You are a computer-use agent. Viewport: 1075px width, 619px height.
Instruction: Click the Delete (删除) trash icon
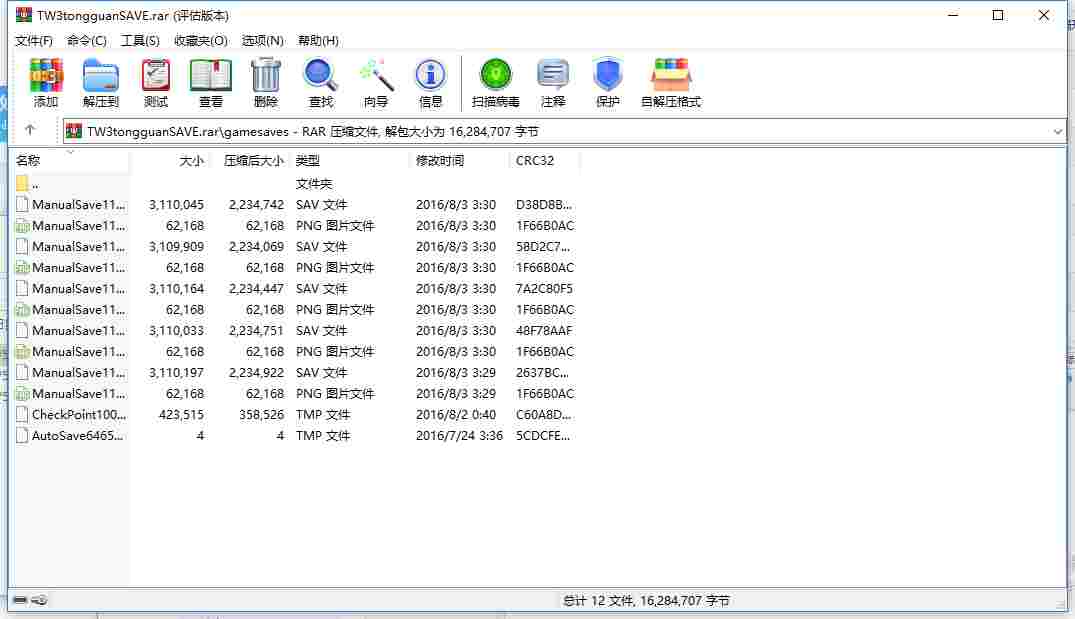(x=266, y=75)
